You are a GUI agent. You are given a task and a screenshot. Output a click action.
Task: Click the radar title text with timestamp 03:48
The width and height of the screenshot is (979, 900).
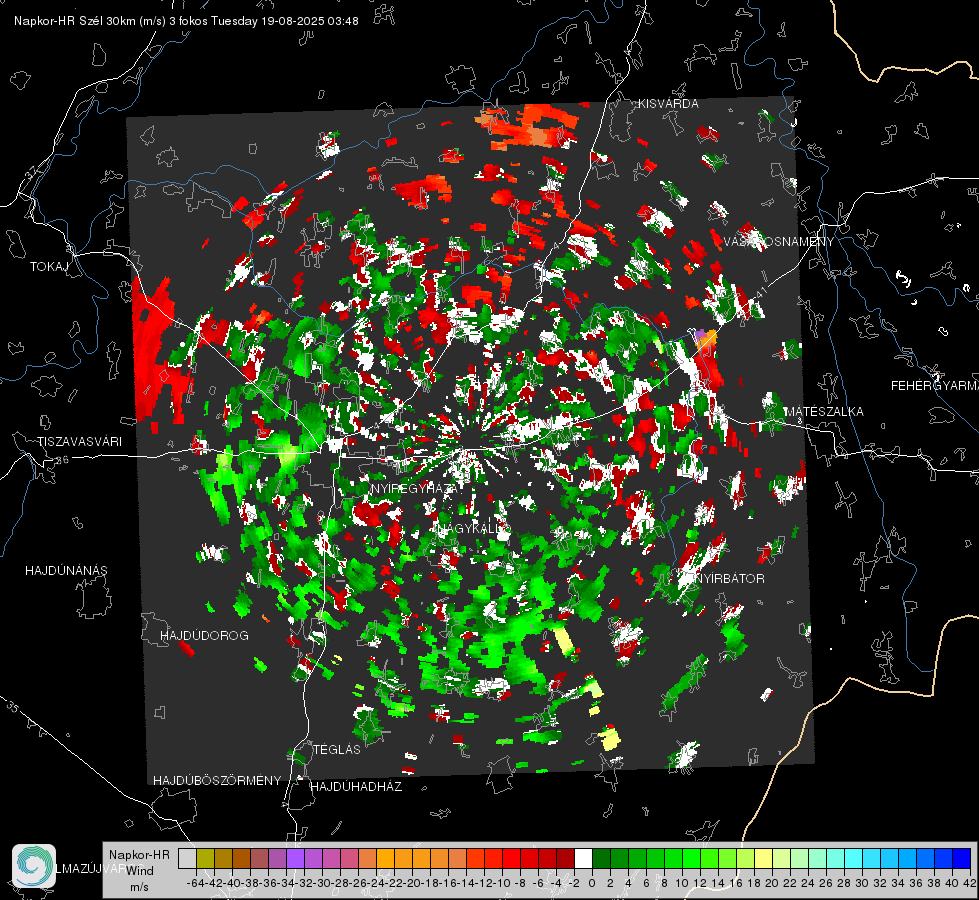pyautogui.click(x=186, y=21)
